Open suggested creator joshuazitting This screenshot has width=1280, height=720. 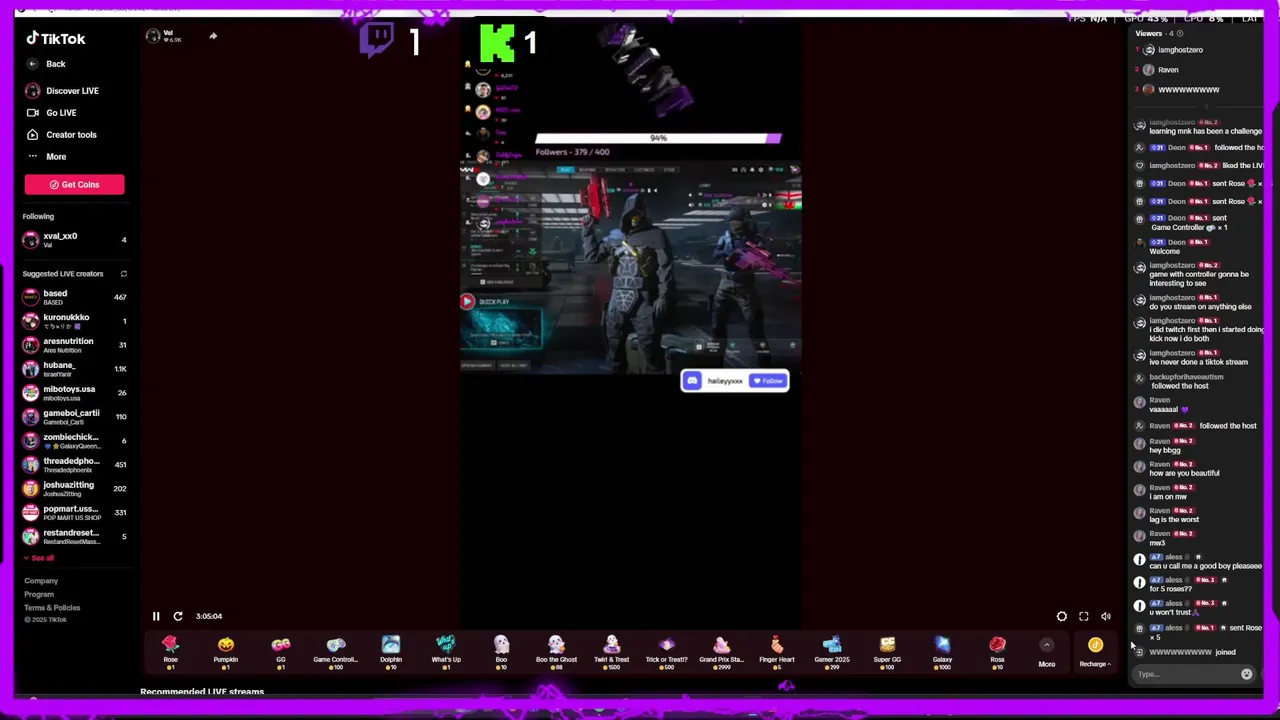point(75,489)
